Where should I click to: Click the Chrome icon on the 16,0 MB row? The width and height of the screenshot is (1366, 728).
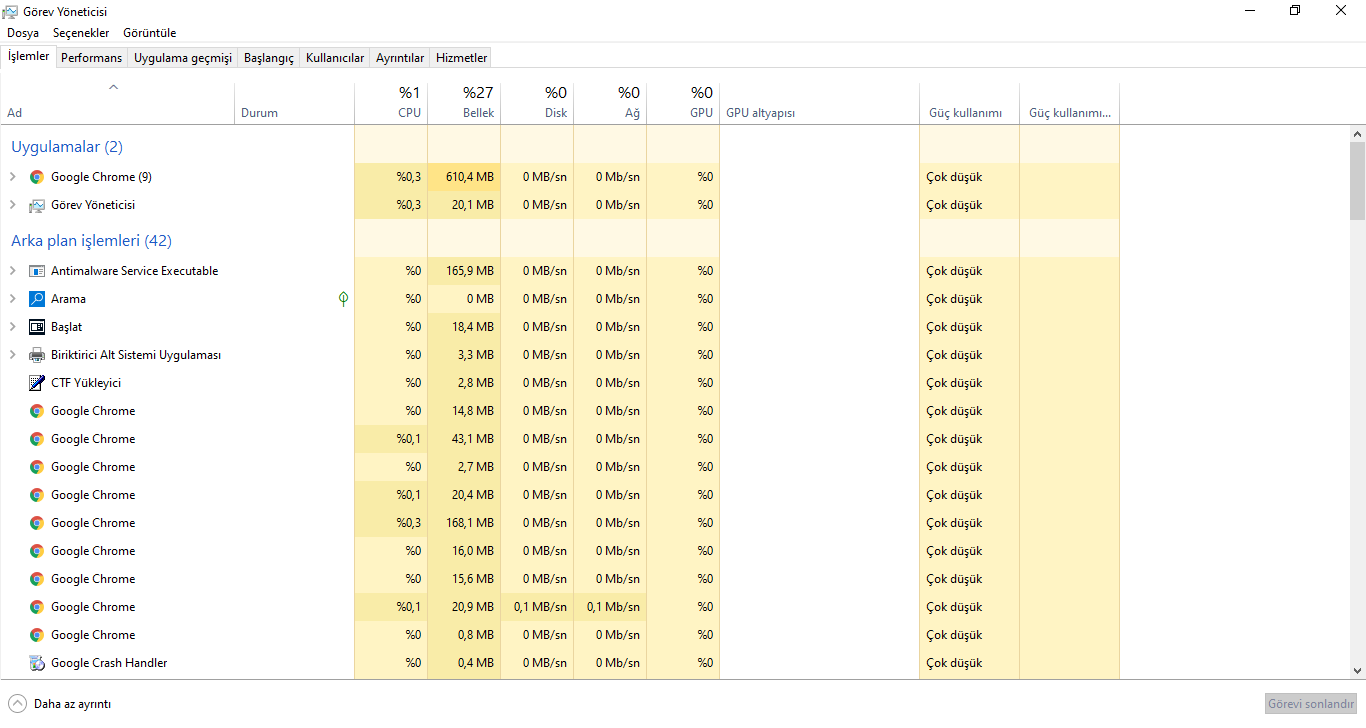pos(37,551)
